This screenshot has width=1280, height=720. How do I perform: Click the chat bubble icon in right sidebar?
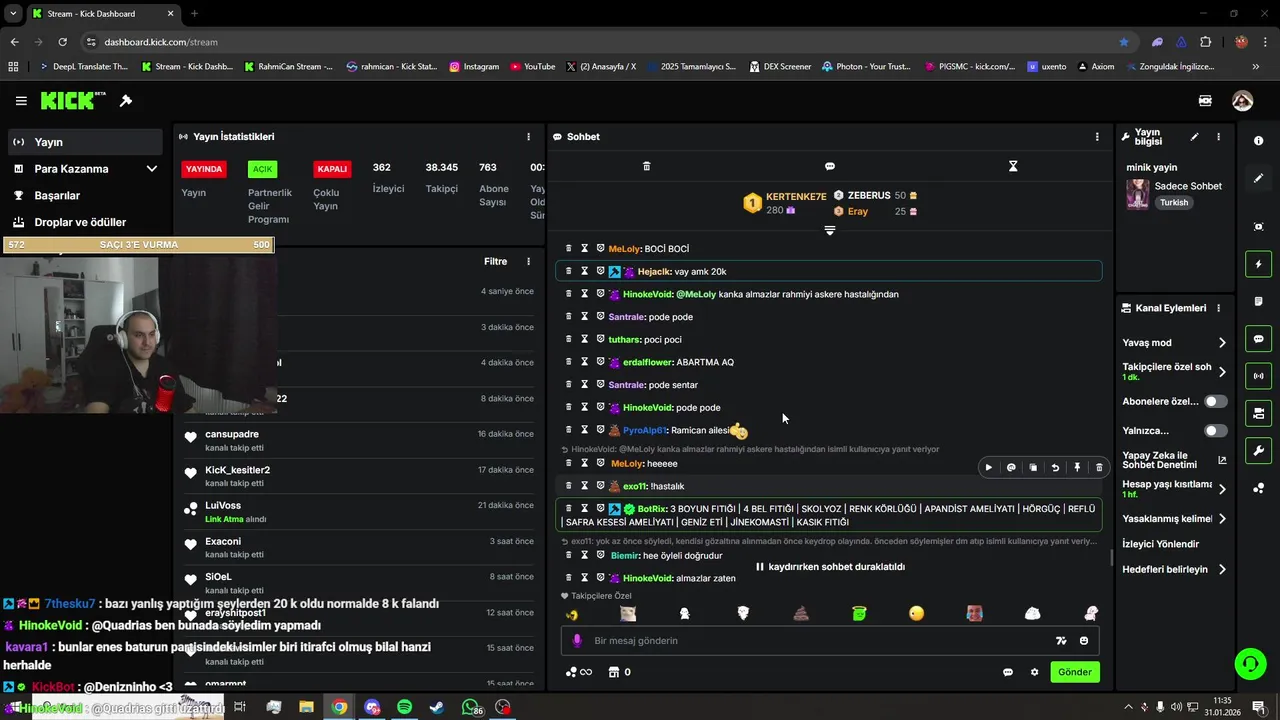click(1259, 339)
